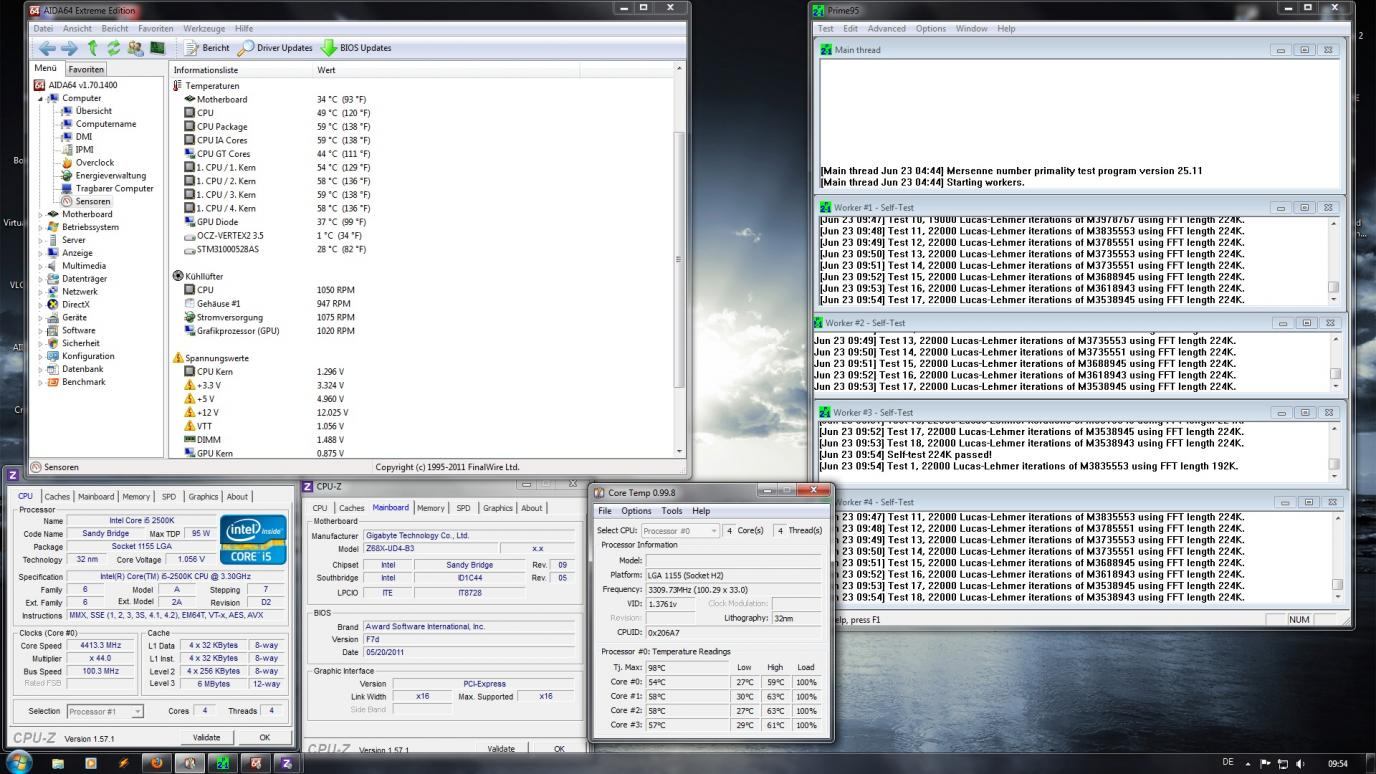Select IPMI node in AIDA64 tree
1376x774 pixels.
pyautogui.click(x=84, y=150)
